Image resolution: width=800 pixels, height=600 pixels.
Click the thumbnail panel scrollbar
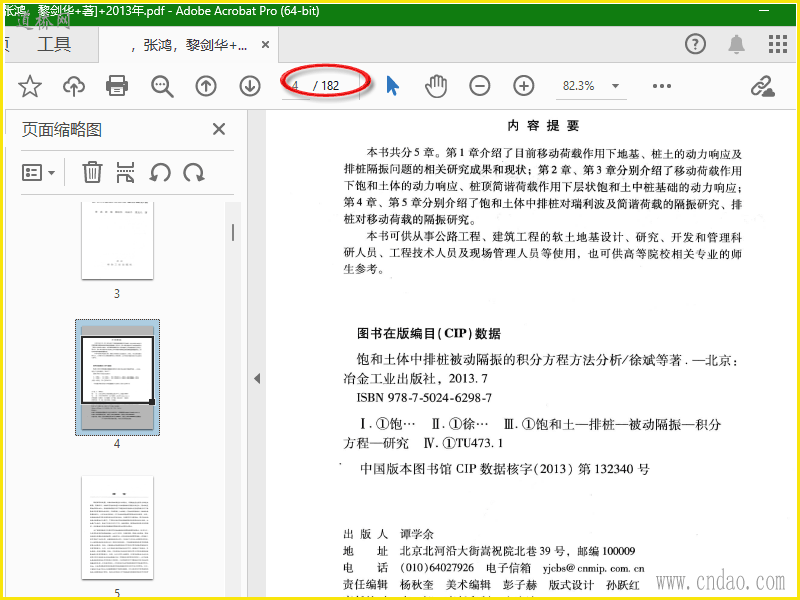pyautogui.click(x=233, y=233)
